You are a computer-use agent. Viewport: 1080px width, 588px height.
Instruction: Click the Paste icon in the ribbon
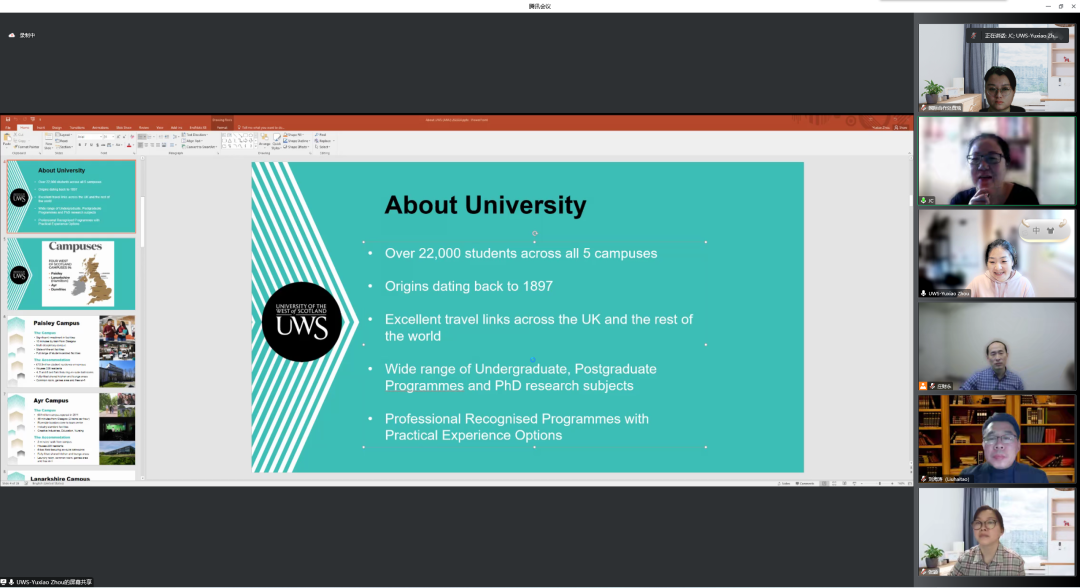(x=7, y=139)
